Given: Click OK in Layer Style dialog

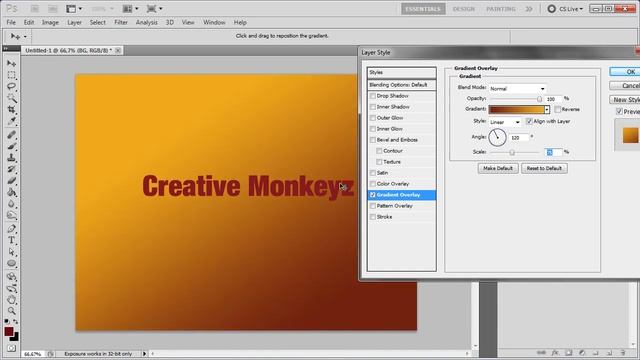Looking at the screenshot, I should click(x=625, y=72).
